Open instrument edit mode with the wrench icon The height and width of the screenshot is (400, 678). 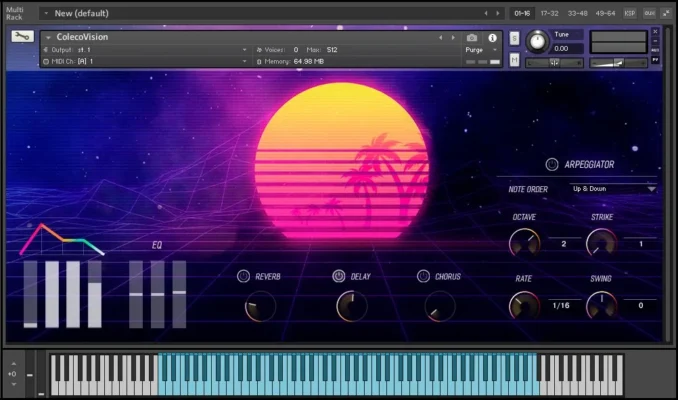pos(22,36)
